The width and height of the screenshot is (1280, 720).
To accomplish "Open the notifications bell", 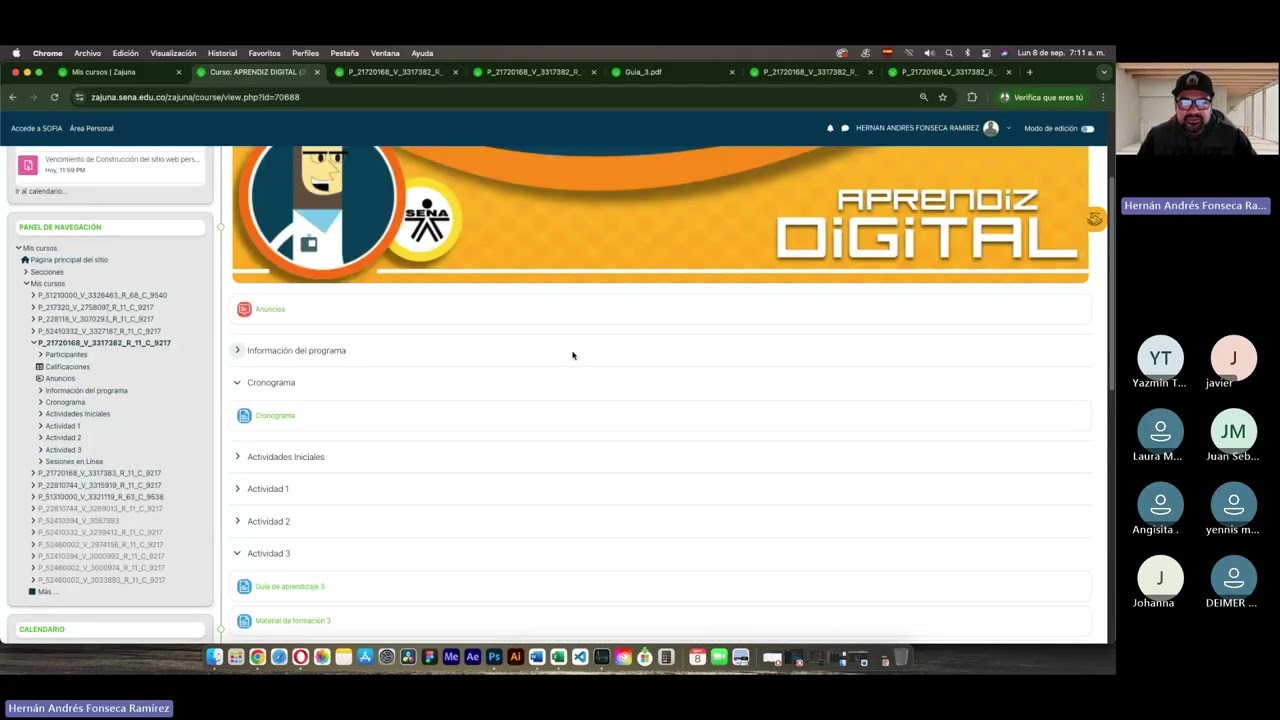I will coord(830,128).
